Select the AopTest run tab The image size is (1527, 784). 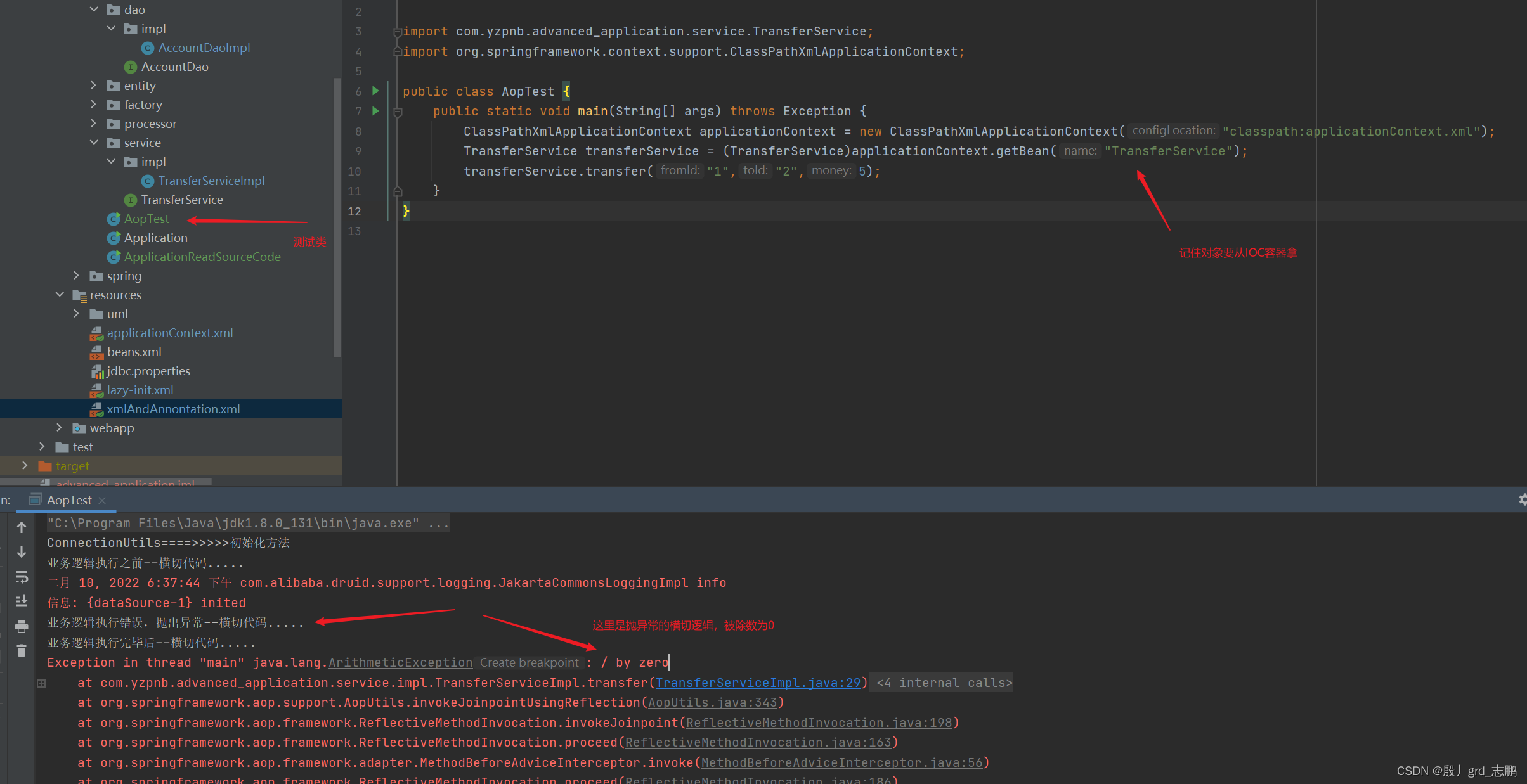[68, 500]
